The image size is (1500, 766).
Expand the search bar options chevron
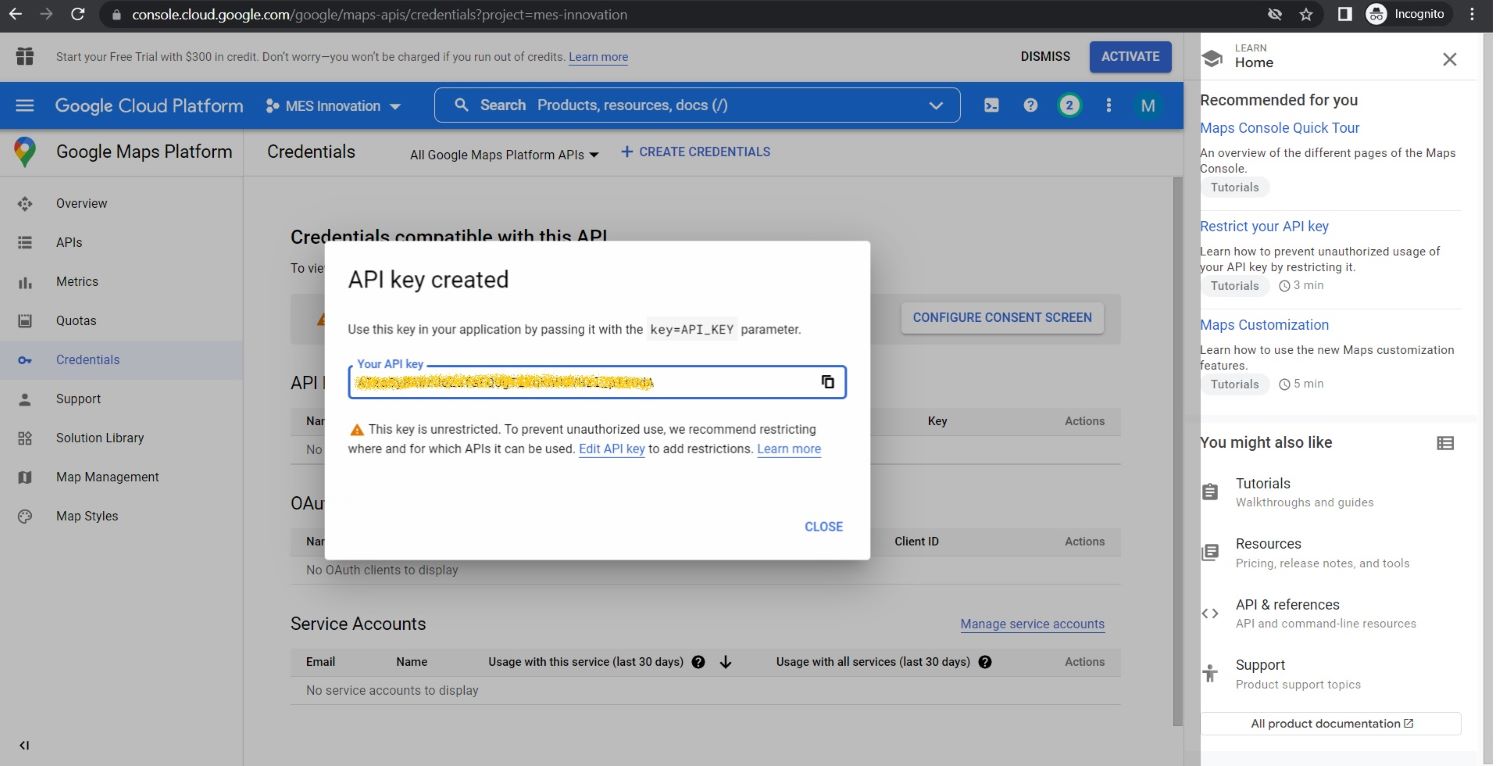tap(935, 104)
